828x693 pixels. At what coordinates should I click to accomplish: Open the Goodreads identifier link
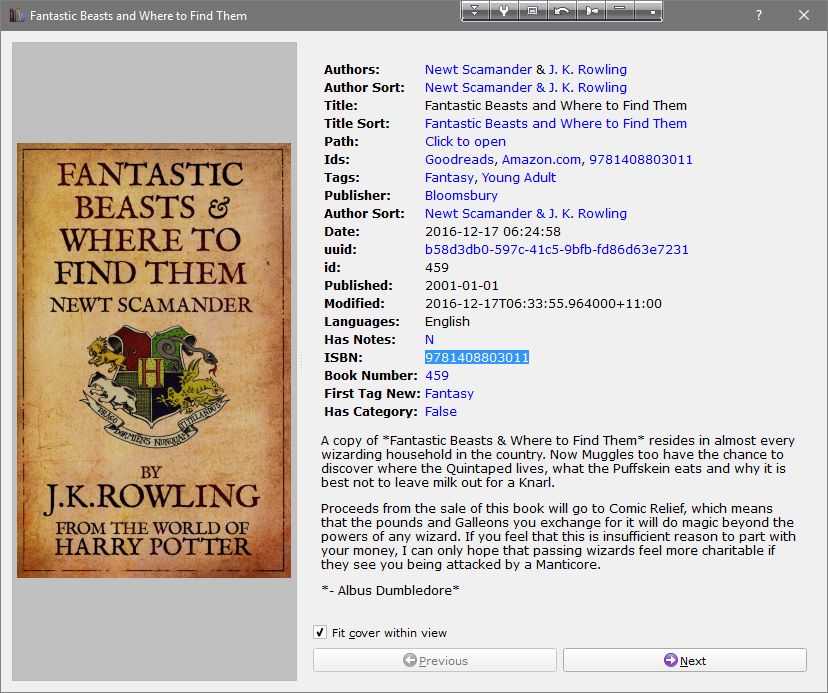[x=459, y=160]
